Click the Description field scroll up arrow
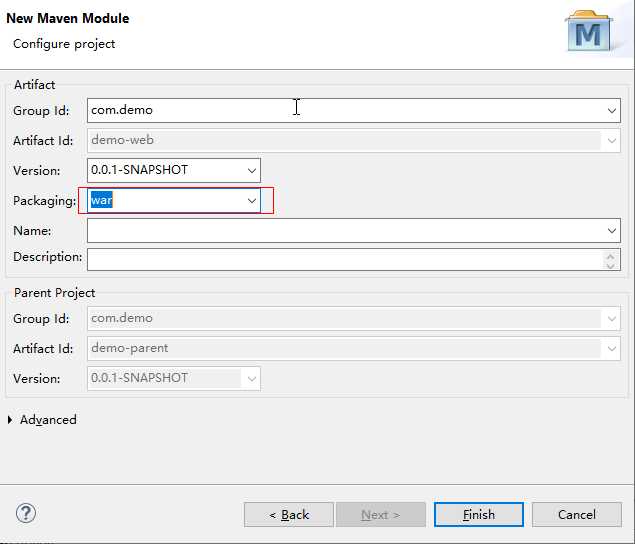The height and width of the screenshot is (544, 635). [612, 255]
